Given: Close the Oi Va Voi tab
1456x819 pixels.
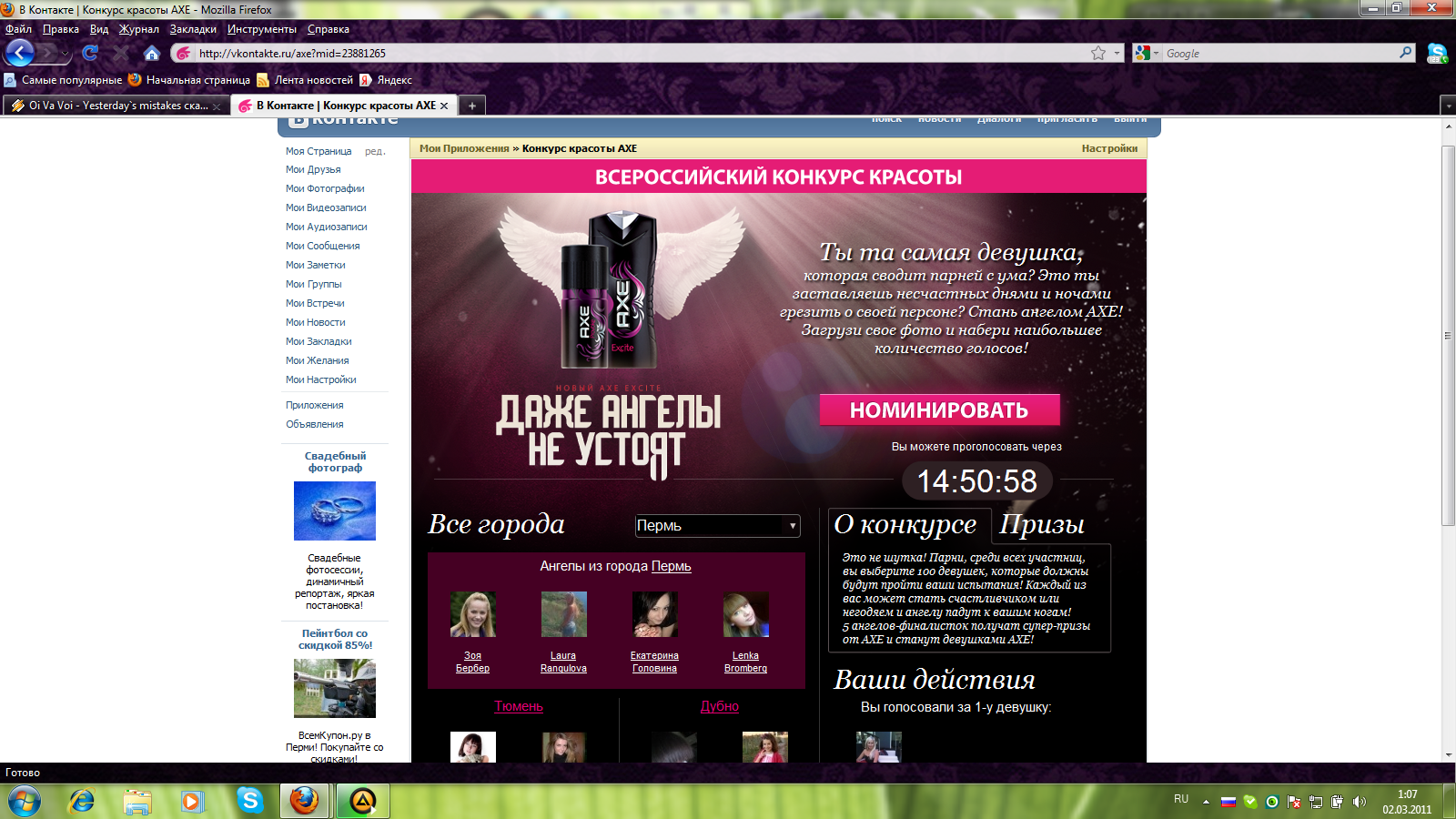Looking at the screenshot, I should (217, 106).
